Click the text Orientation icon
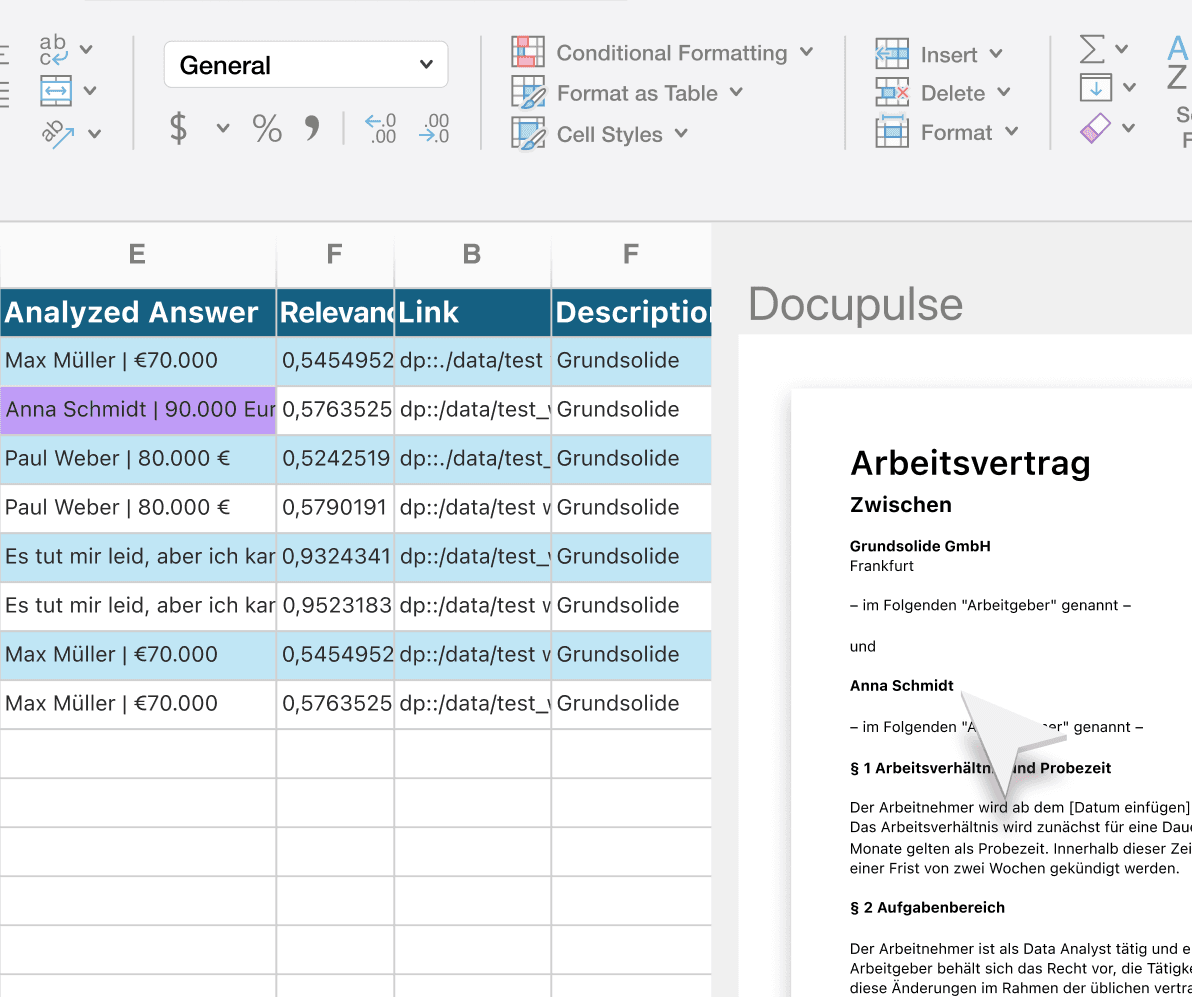Viewport: 1192px width, 997px height. (x=58, y=133)
